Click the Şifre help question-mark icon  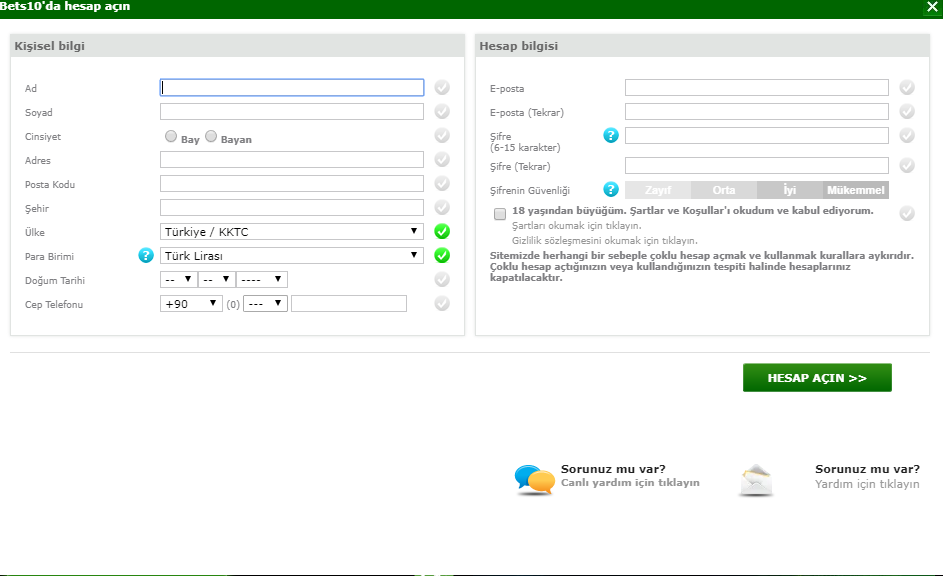point(610,135)
